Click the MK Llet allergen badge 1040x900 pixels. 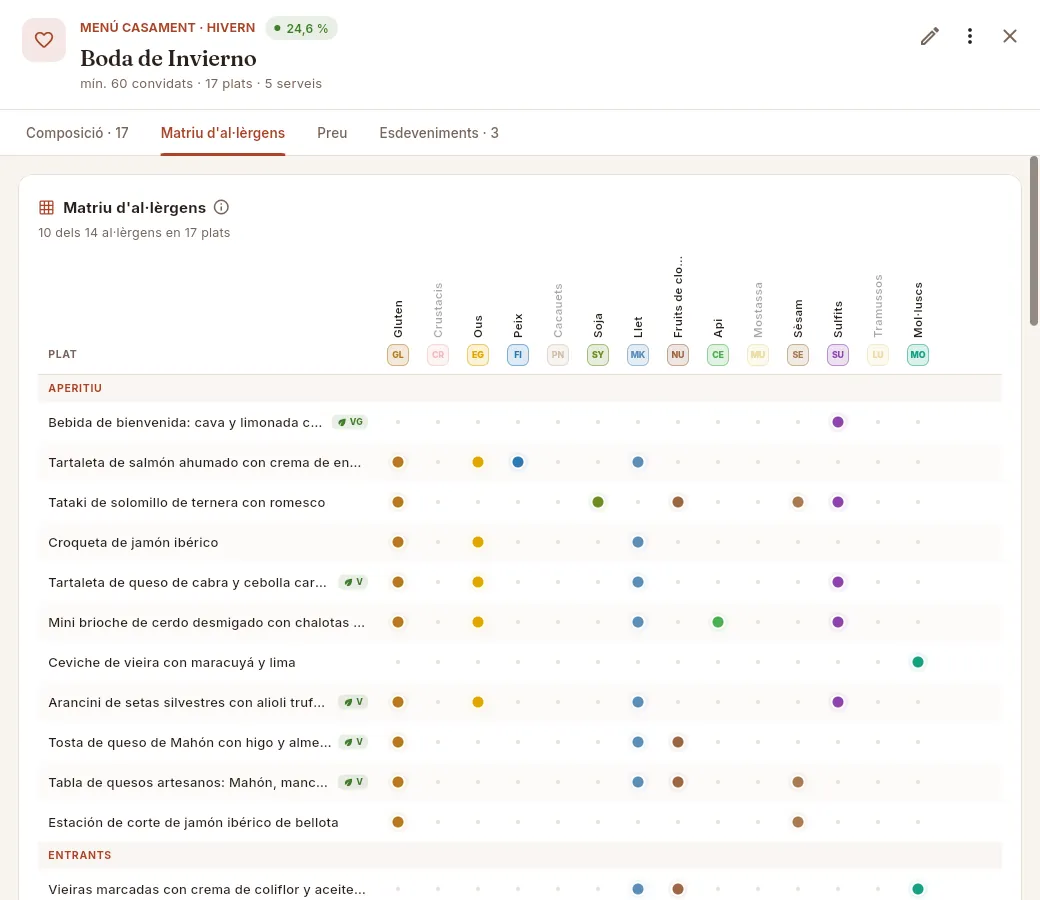coord(638,355)
